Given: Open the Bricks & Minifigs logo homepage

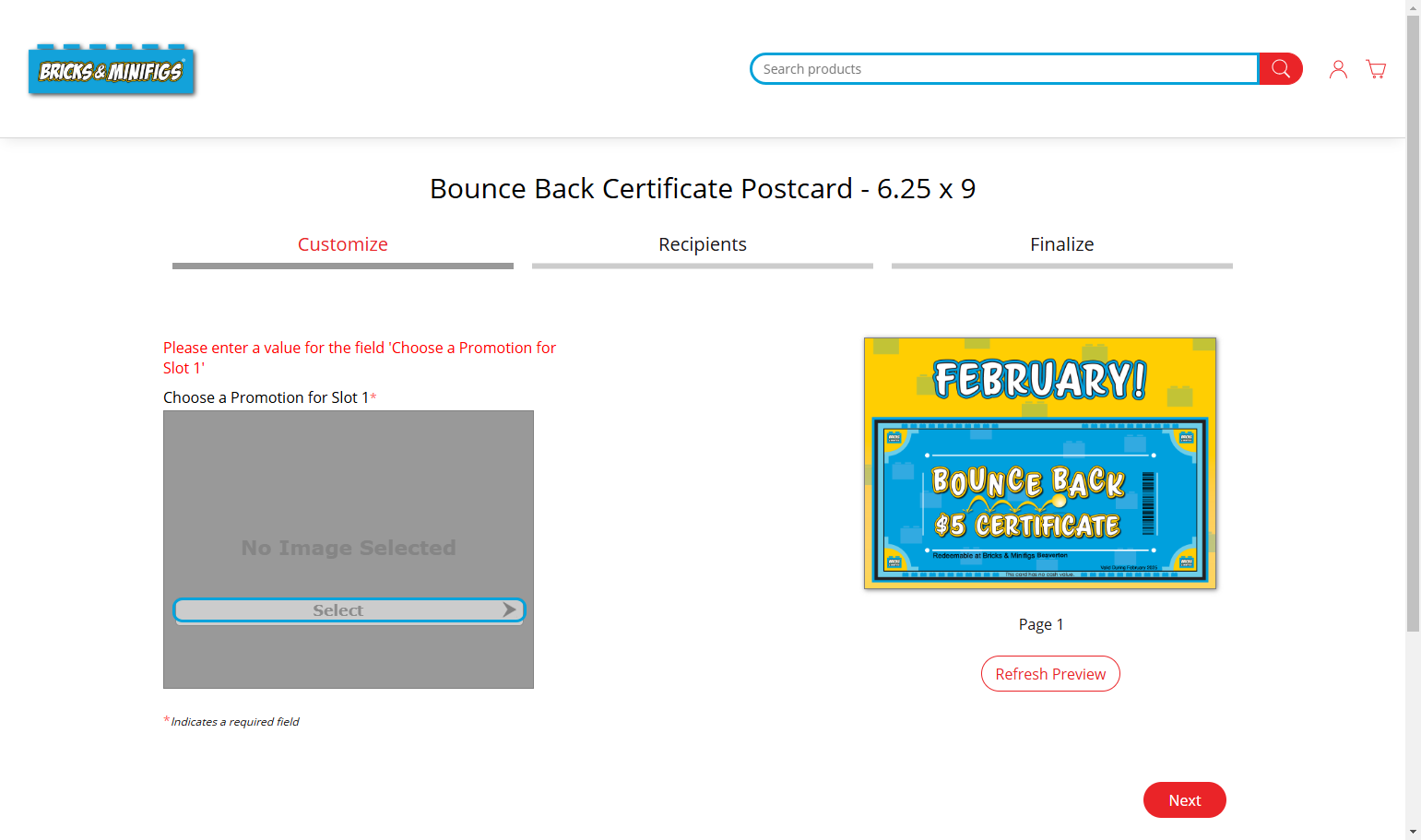Looking at the screenshot, I should tap(112, 69).
